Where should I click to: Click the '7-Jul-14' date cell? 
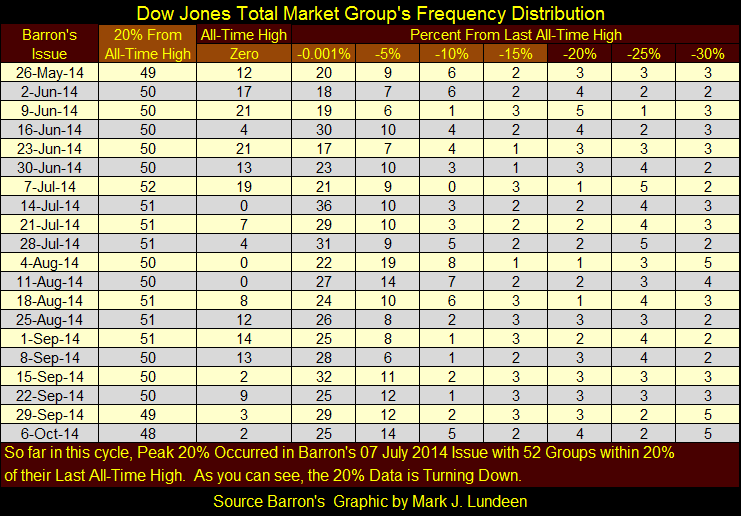click(x=49, y=186)
